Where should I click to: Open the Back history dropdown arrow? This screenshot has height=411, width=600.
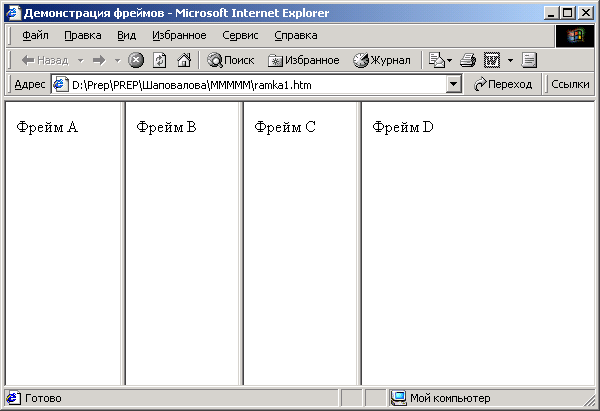pos(80,60)
